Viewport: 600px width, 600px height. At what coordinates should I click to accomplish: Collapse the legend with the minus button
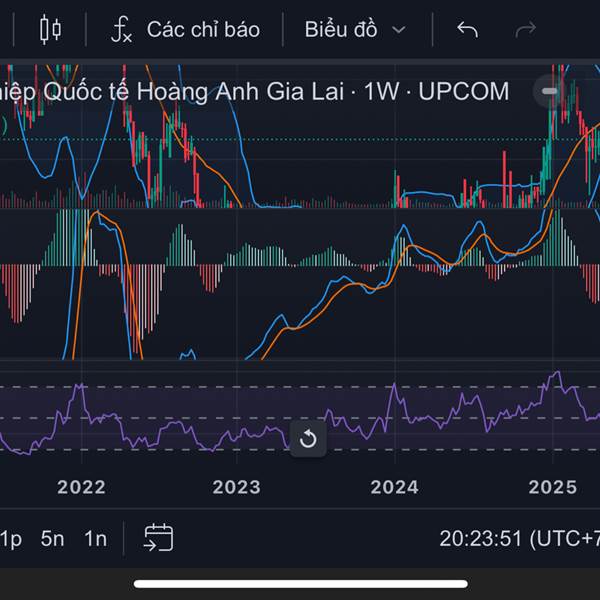(x=549, y=91)
